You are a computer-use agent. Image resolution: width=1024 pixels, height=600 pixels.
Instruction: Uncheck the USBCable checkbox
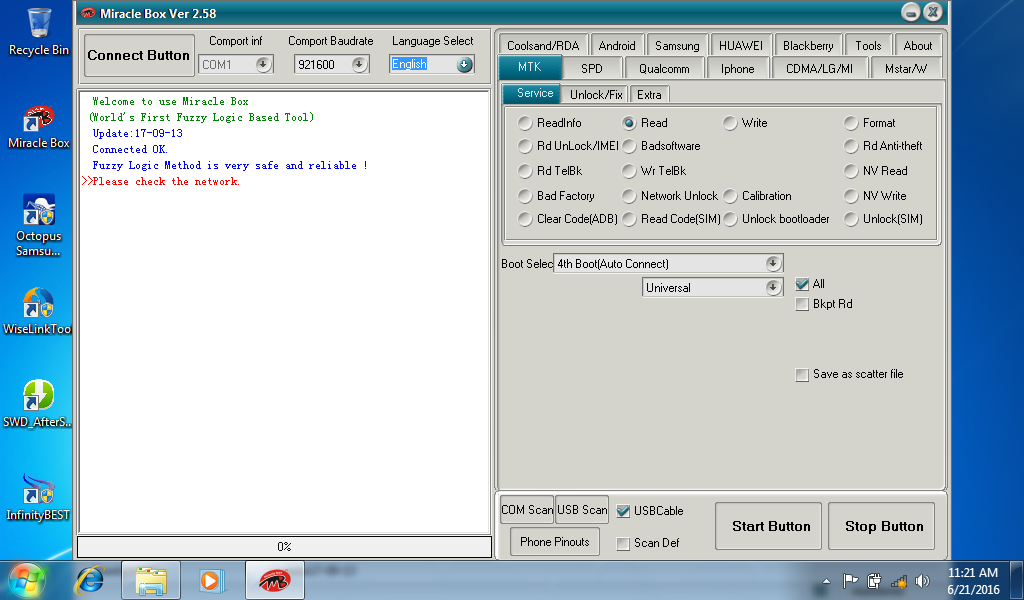pyautogui.click(x=624, y=511)
